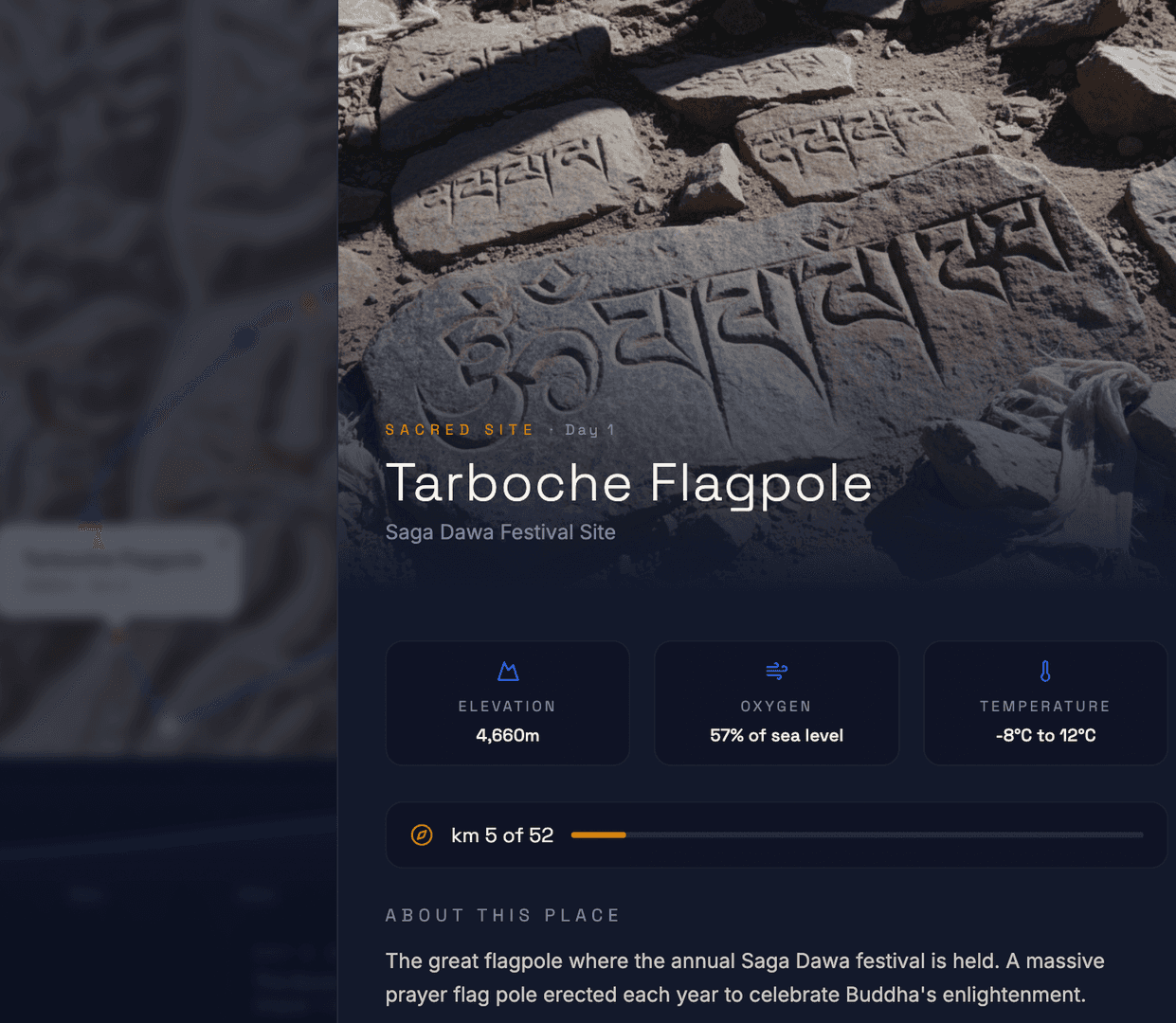Click the thermometer temperature icon
This screenshot has width=1176, height=1023.
pyautogui.click(x=1045, y=672)
